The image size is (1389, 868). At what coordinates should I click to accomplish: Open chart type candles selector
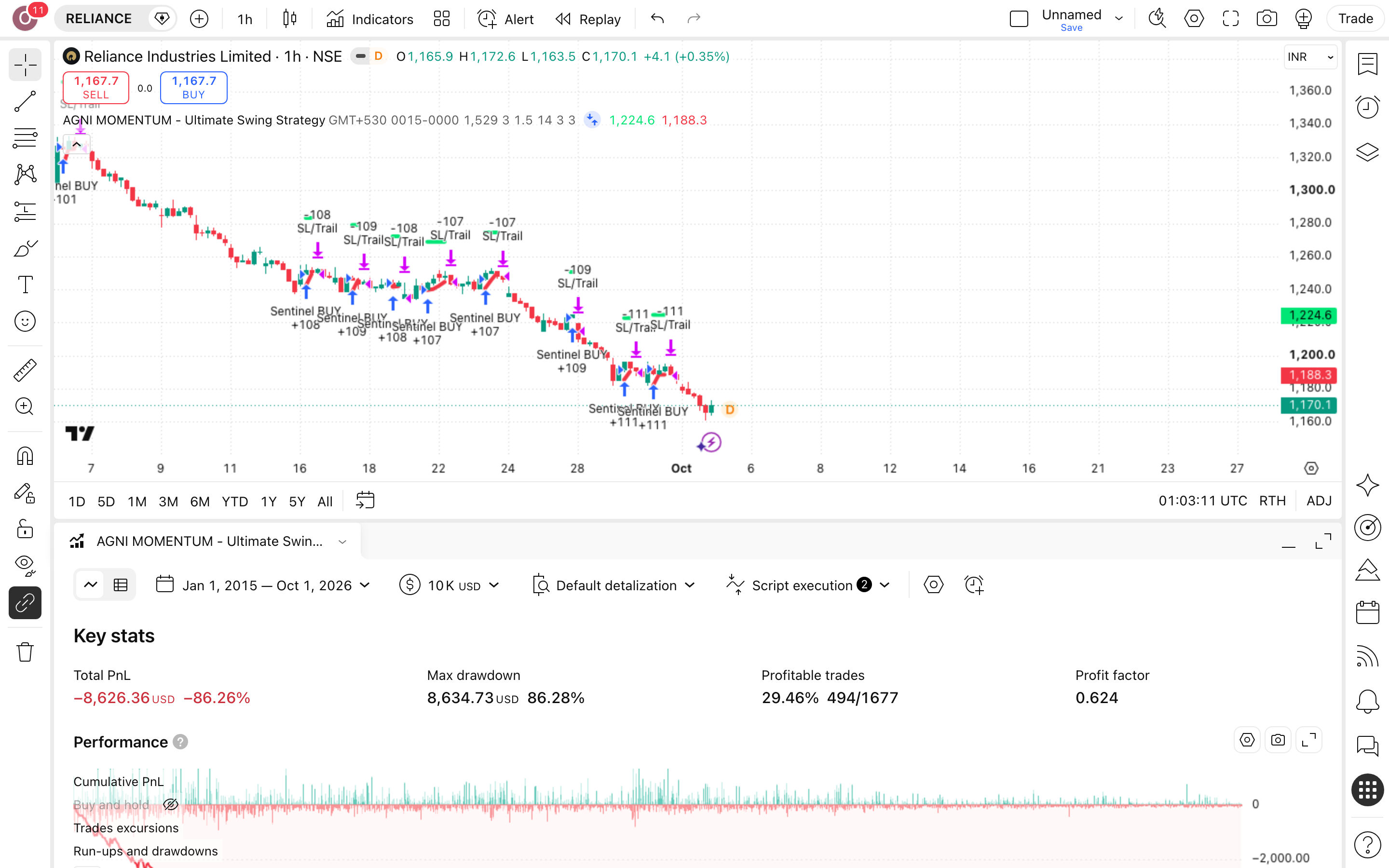pyautogui.click(x=290, y=19)
